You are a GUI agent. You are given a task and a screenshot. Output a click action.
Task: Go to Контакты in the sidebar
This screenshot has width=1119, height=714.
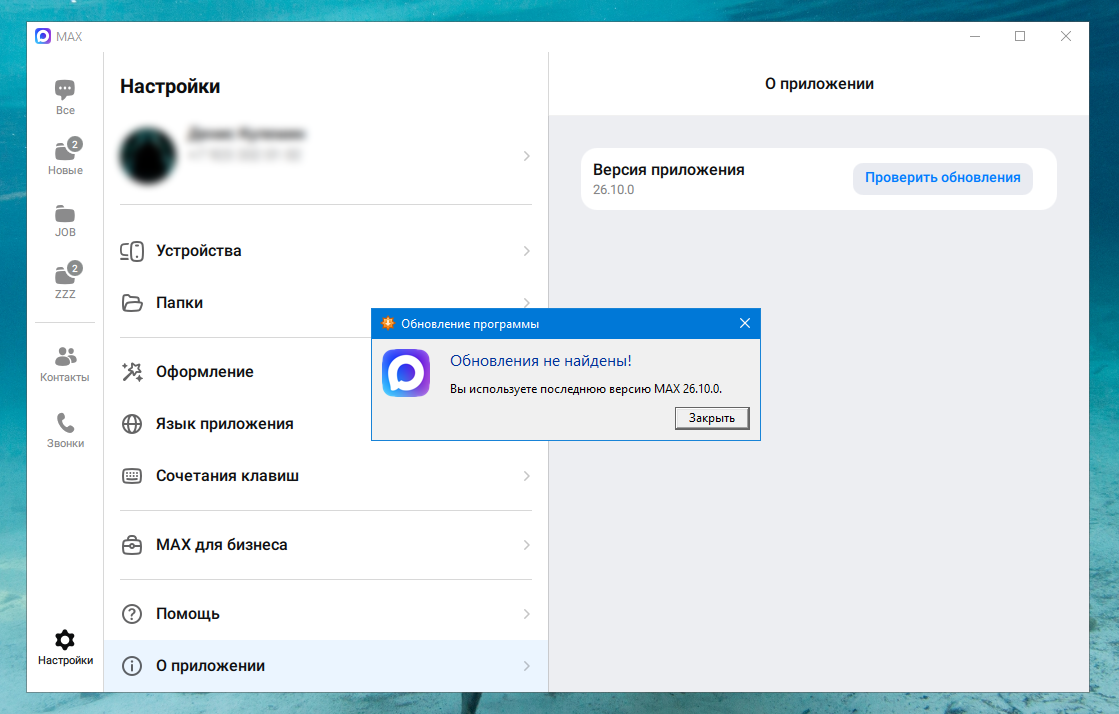[x=65, y=363]
